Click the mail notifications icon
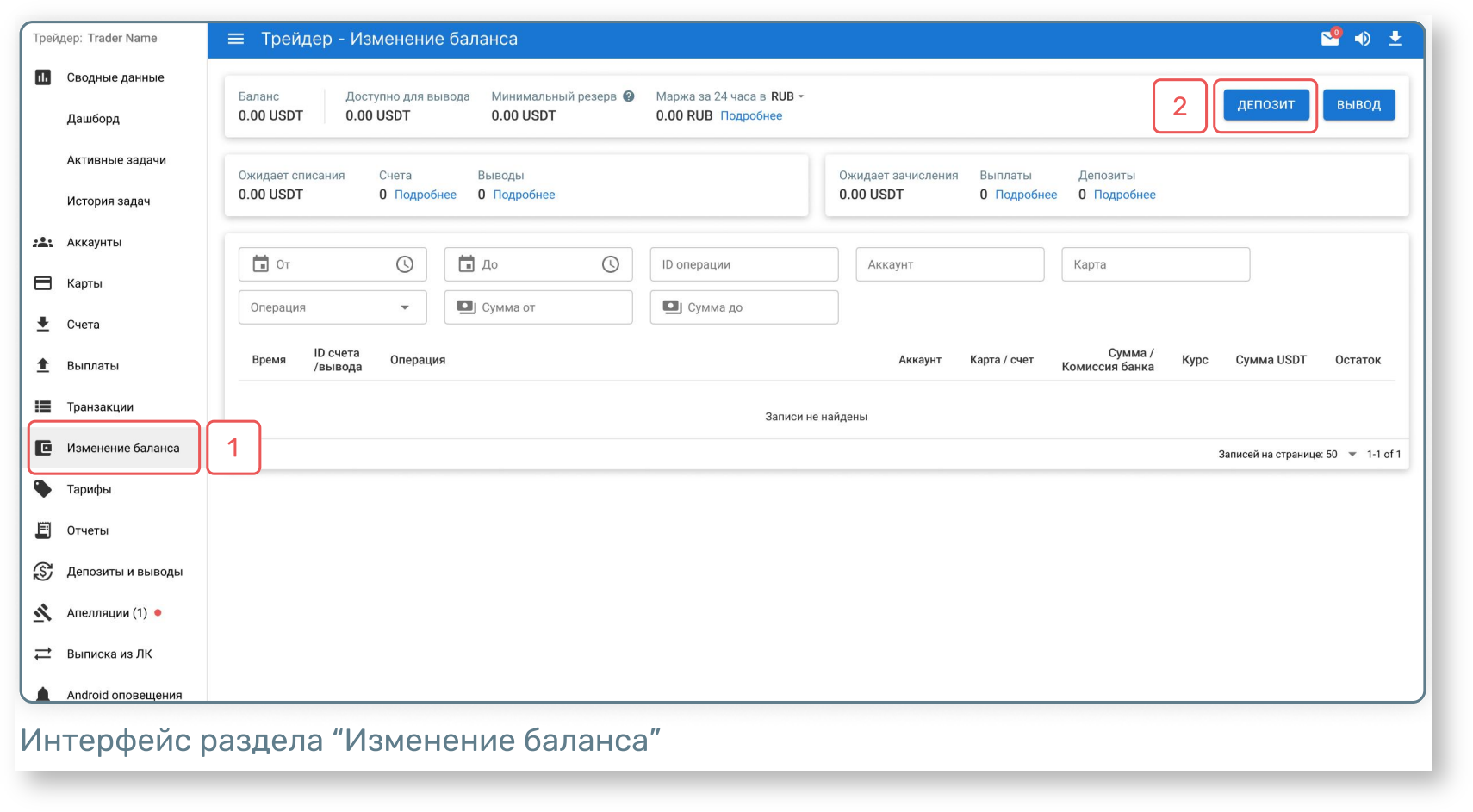 [1330, 39]
